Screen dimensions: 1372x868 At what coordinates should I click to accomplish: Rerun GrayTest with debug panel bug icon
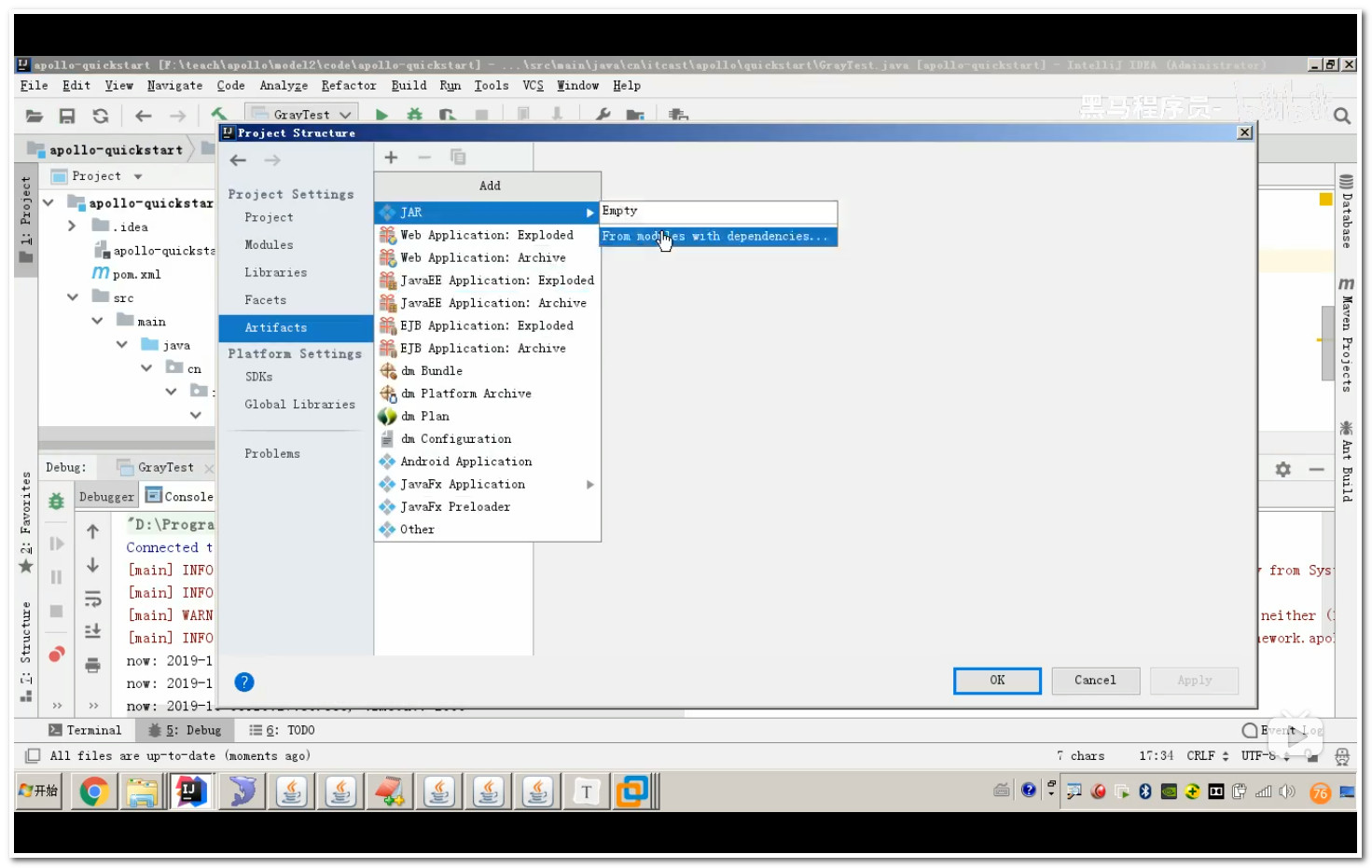coord(56,502)
